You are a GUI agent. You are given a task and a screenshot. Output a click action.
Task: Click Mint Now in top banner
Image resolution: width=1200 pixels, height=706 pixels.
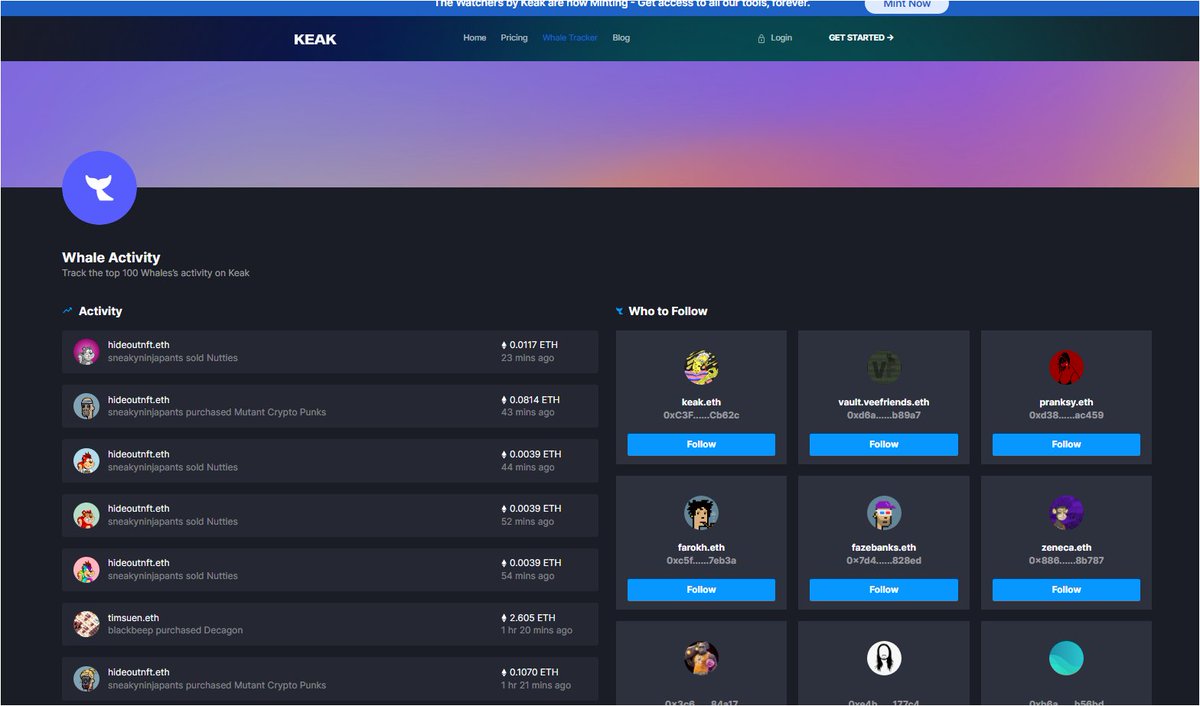[906, 5]
